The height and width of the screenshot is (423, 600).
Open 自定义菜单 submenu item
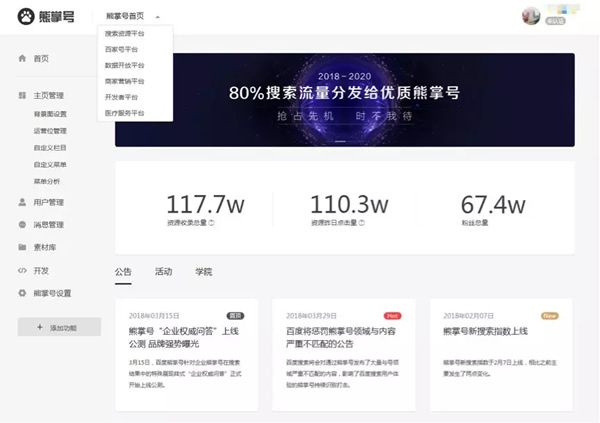(50, 165)
